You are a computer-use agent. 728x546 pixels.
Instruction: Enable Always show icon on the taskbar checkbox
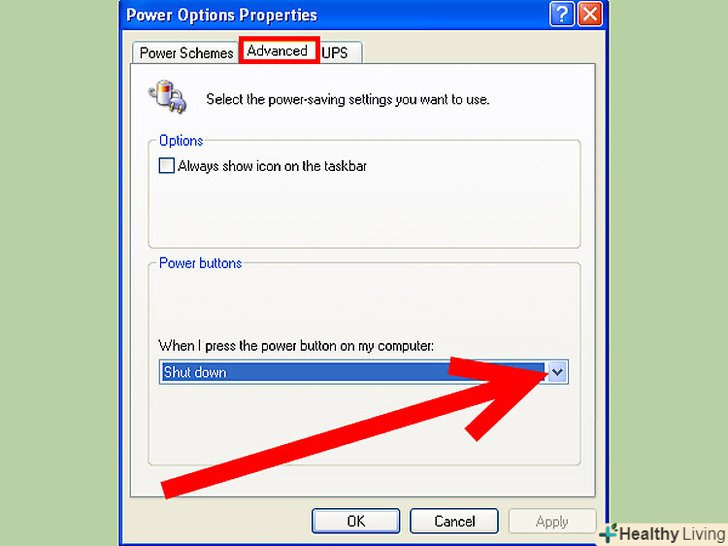point(166,166)
